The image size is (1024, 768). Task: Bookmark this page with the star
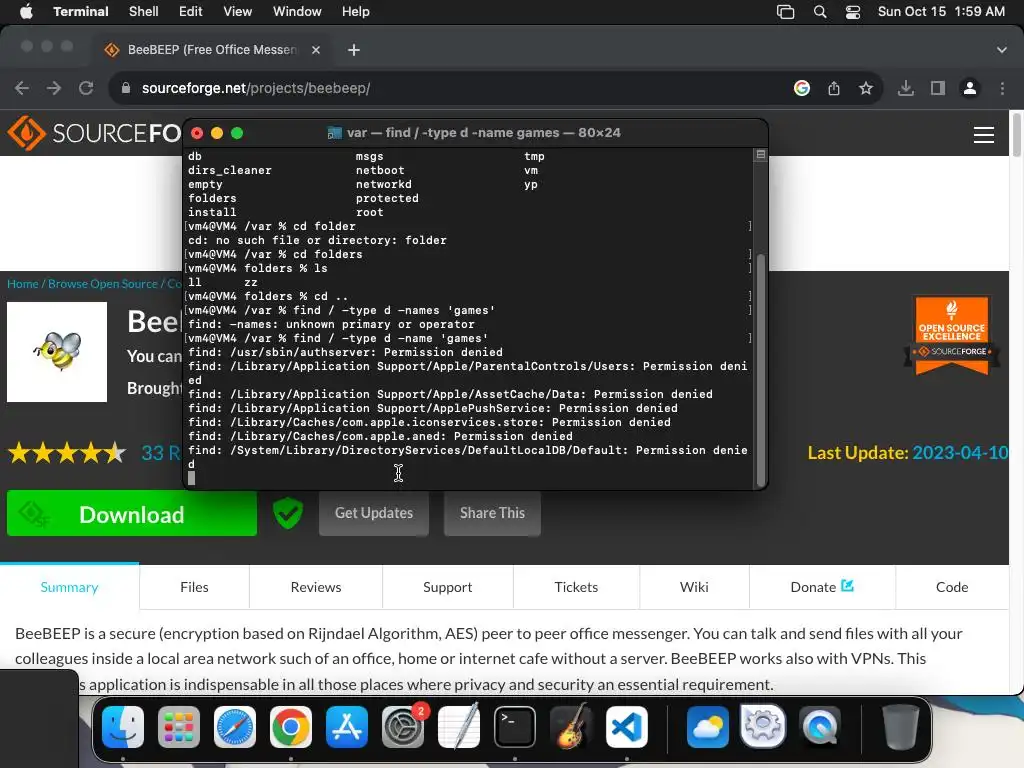click(865, 88)
